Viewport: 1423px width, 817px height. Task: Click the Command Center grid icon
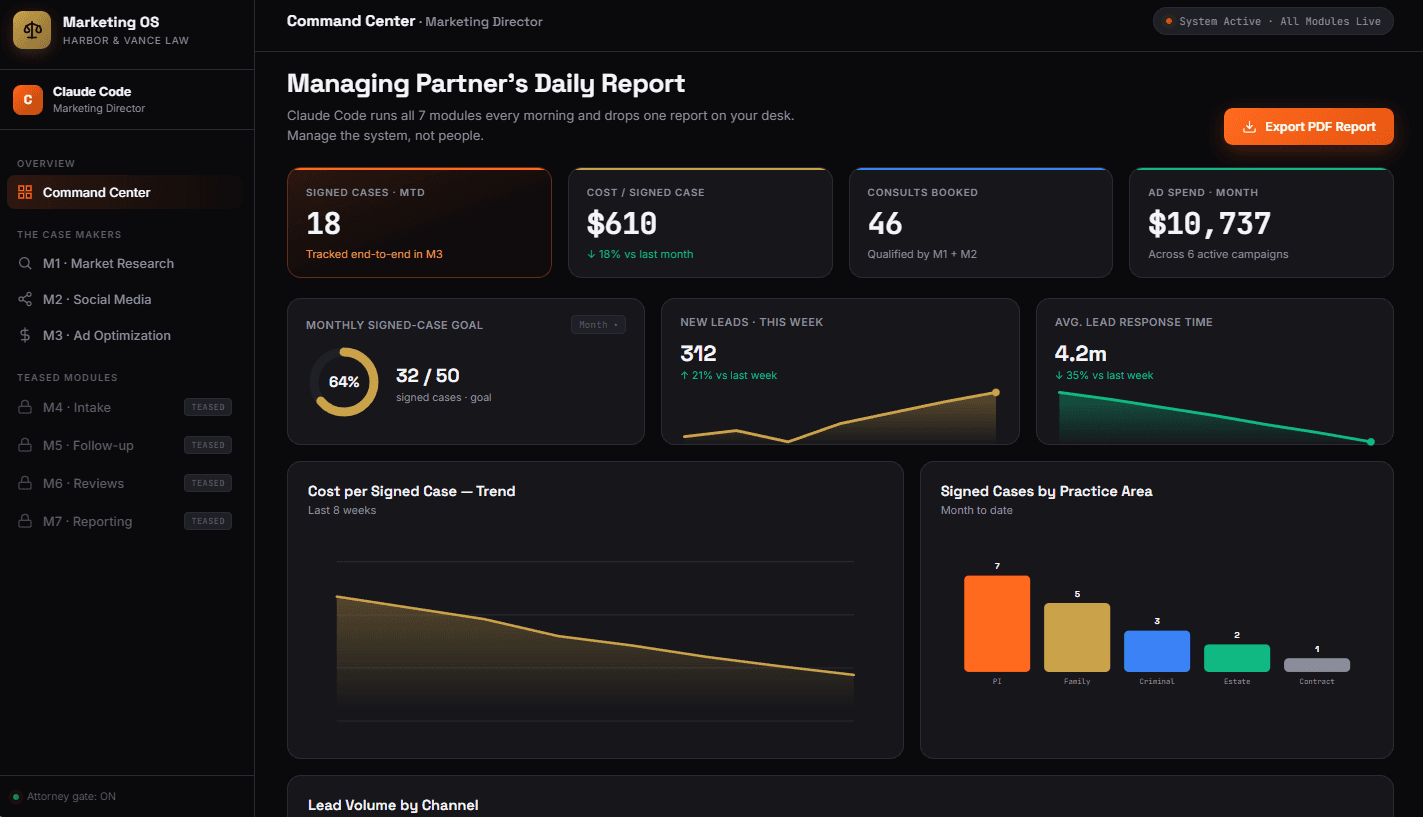tap(25, 192)
